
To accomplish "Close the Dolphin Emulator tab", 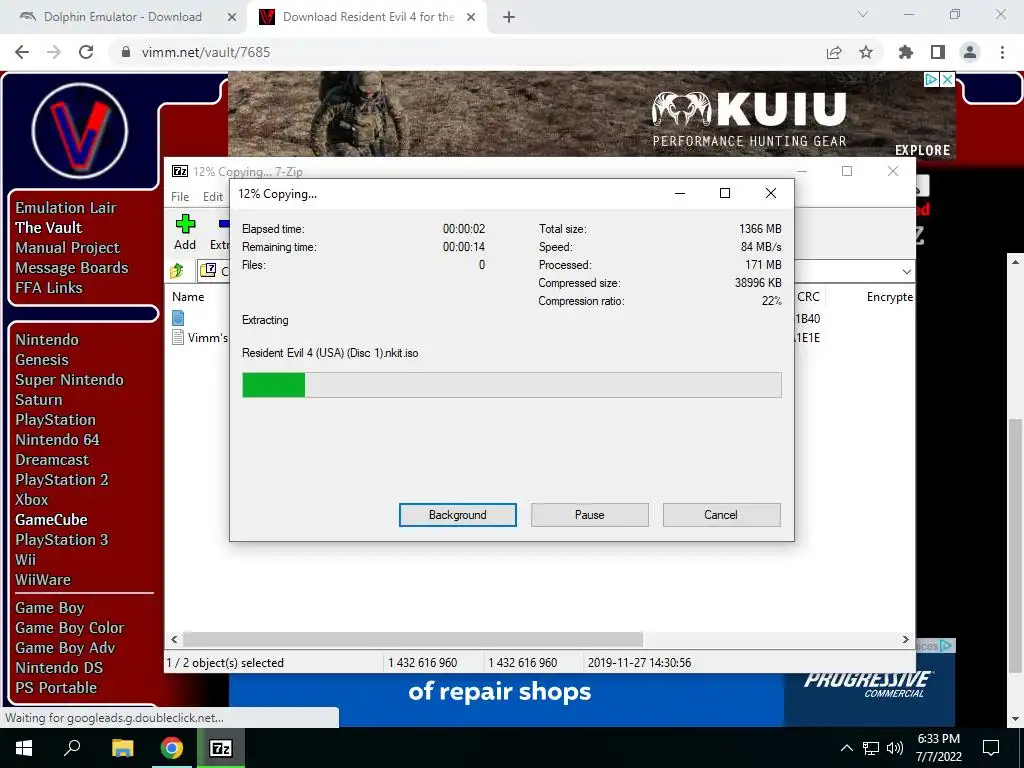I will 232,17.
